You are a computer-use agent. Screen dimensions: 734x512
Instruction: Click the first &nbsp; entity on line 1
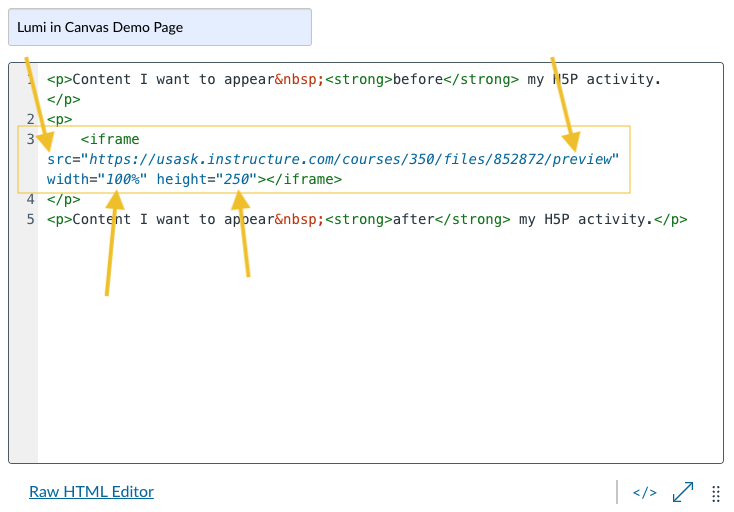(x=300, y=79)
